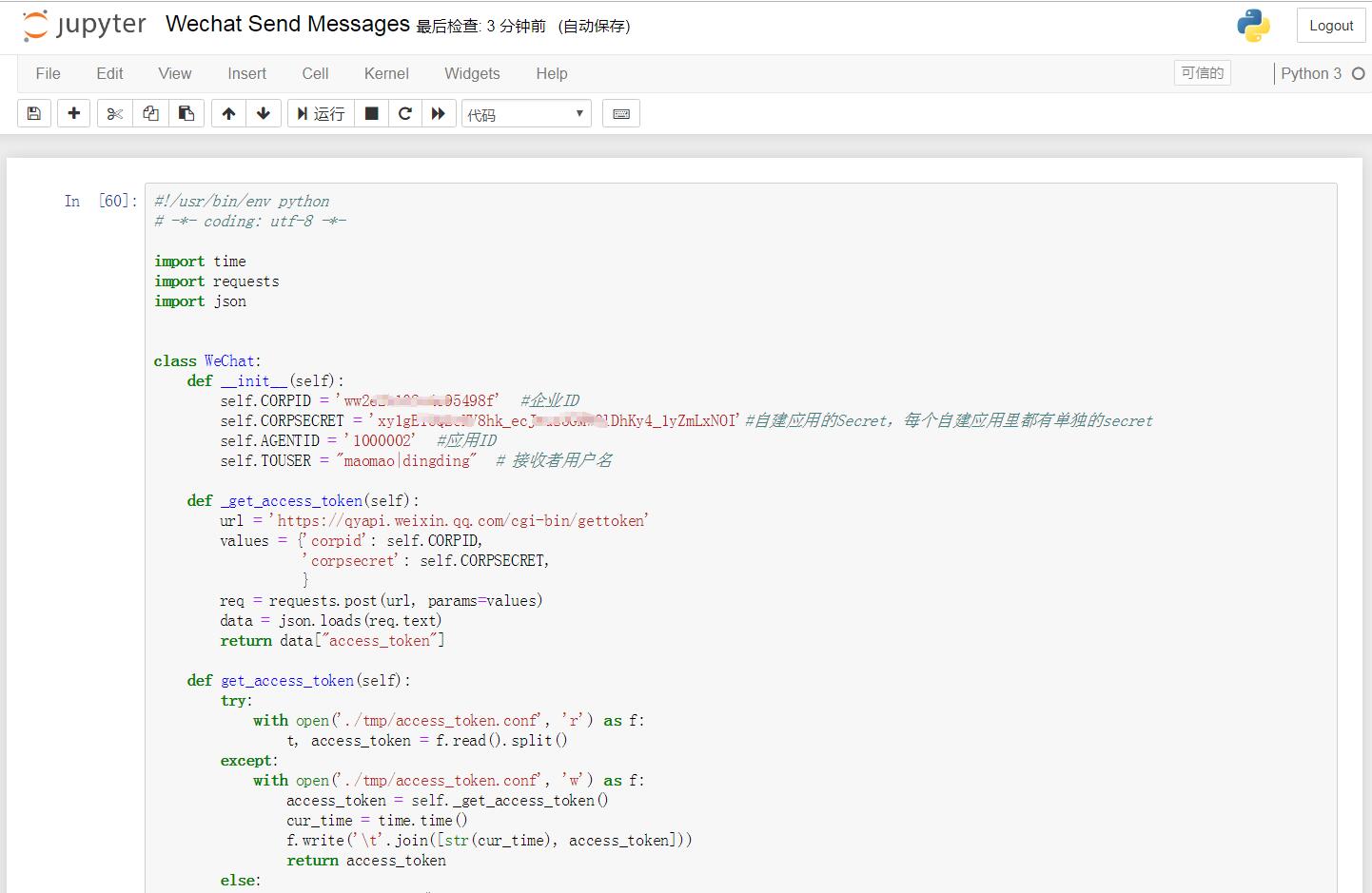The height and width of the screenshot is (893, 1372).
Task: Click the 'data = json.loads(req.text)' line
Action: pos(331,620)
